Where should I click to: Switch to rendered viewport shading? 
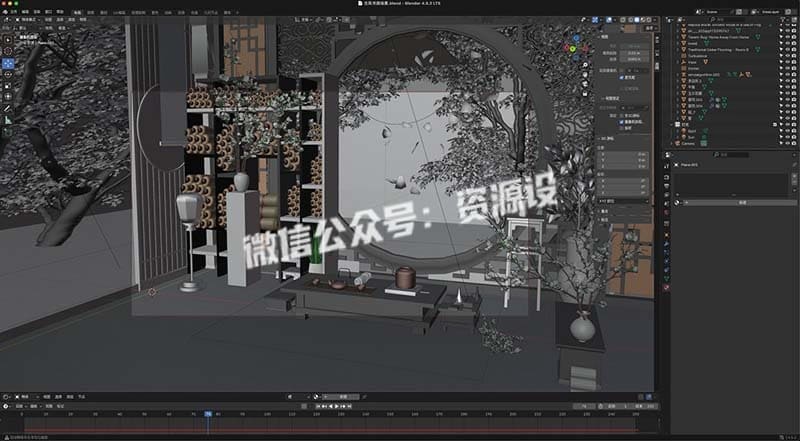(x=649, y=20)
